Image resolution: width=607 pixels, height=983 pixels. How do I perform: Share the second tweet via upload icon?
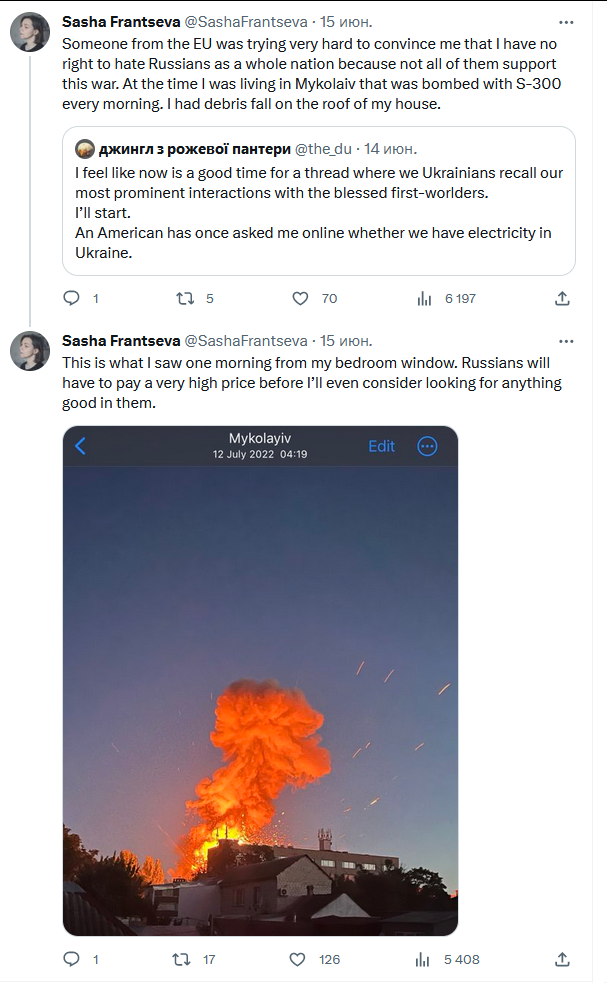[x=562, y=959]
